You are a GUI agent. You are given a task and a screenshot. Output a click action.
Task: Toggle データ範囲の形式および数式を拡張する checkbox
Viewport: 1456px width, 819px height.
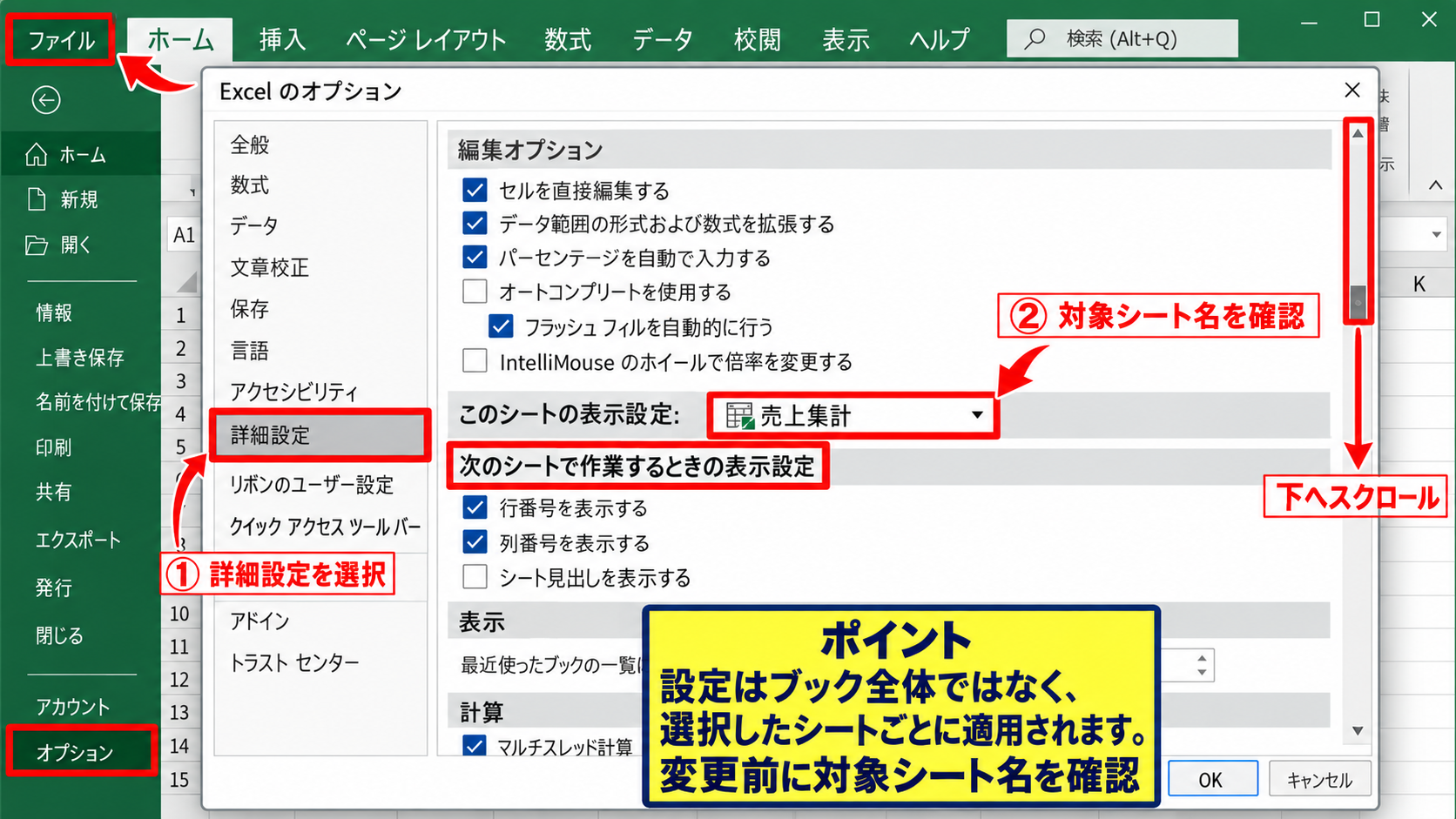click(x=475, y=224)
